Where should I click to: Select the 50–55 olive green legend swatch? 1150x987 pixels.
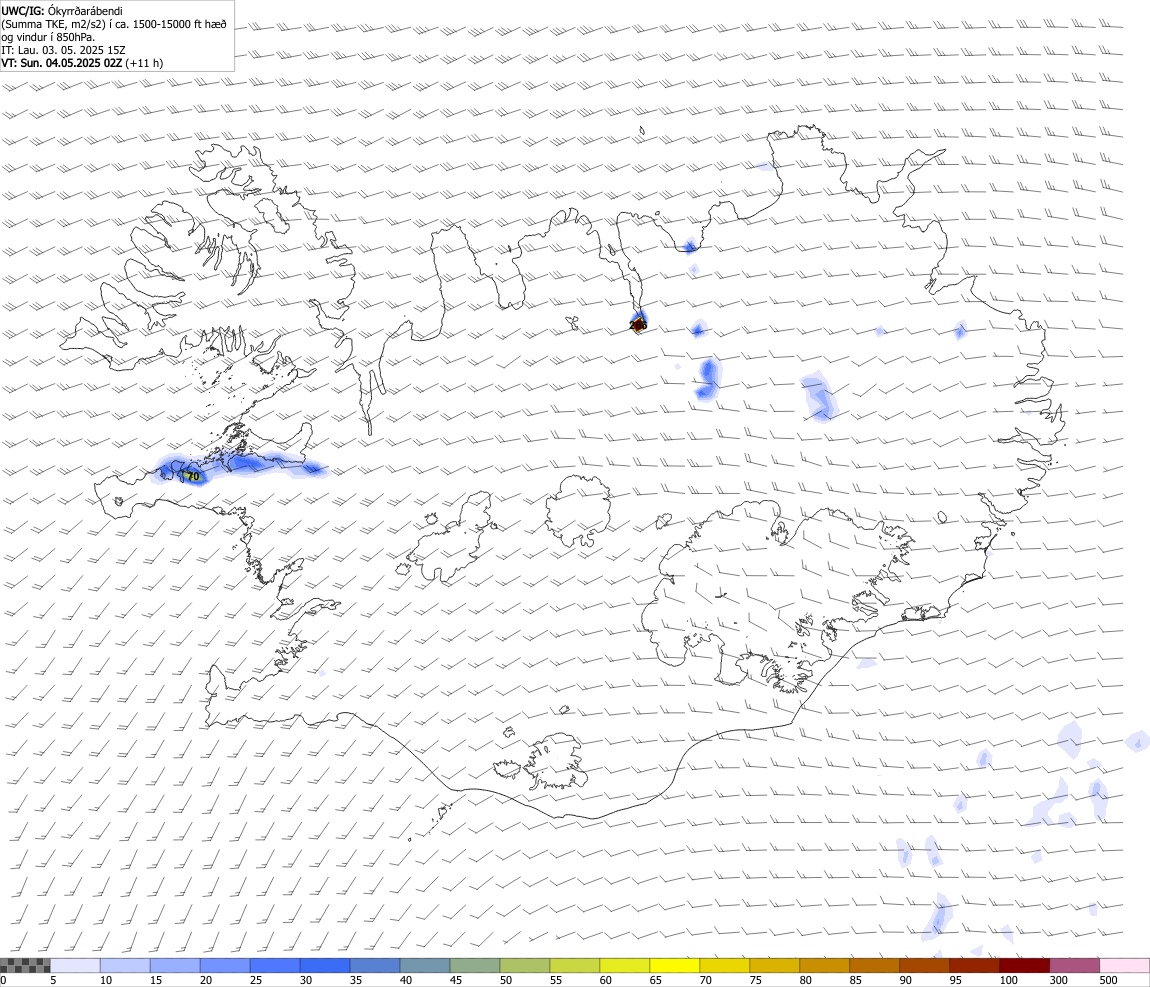(524, 965)
